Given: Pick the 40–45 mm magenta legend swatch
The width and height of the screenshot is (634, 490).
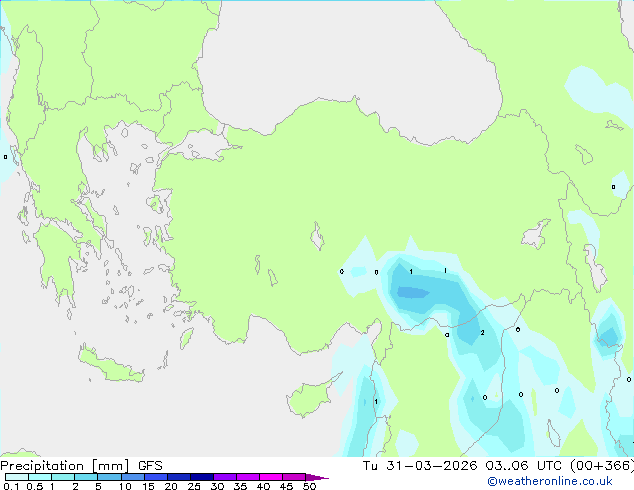Looking at the screenshot, I should [x=271, y=477].
